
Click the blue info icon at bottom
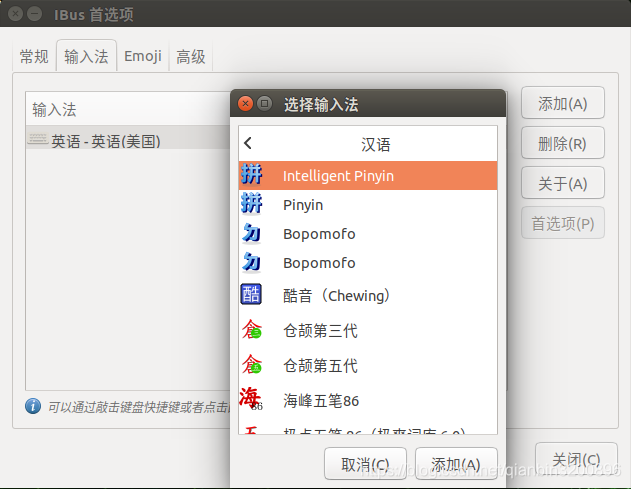click(x=33, y=406)
